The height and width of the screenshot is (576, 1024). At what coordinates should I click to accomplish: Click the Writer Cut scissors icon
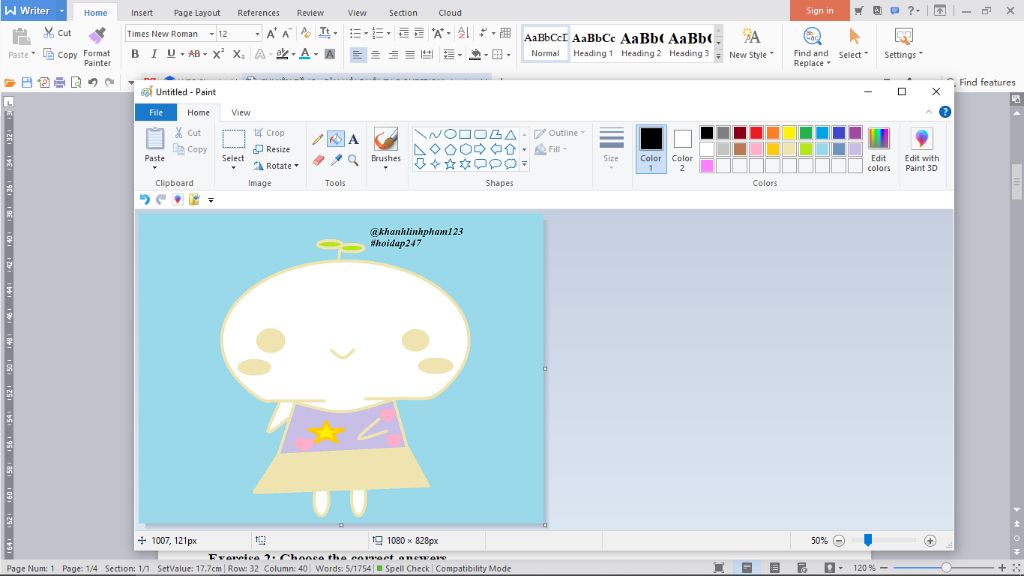tap(49, 33)
